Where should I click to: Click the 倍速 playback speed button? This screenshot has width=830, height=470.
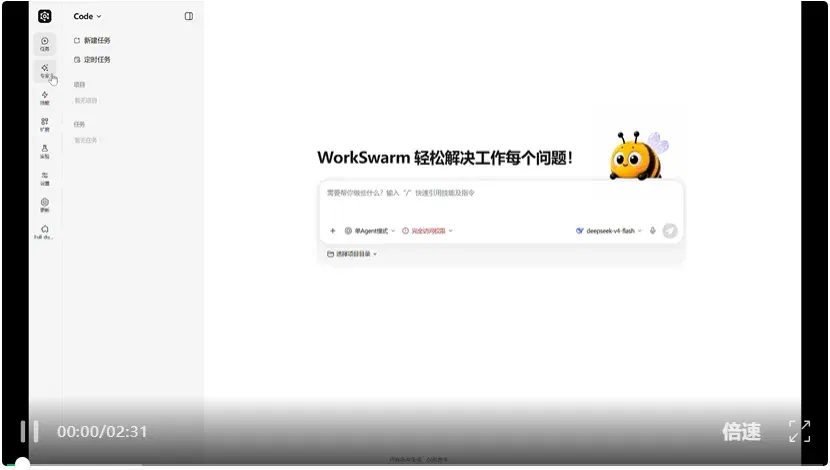(742, 431)
